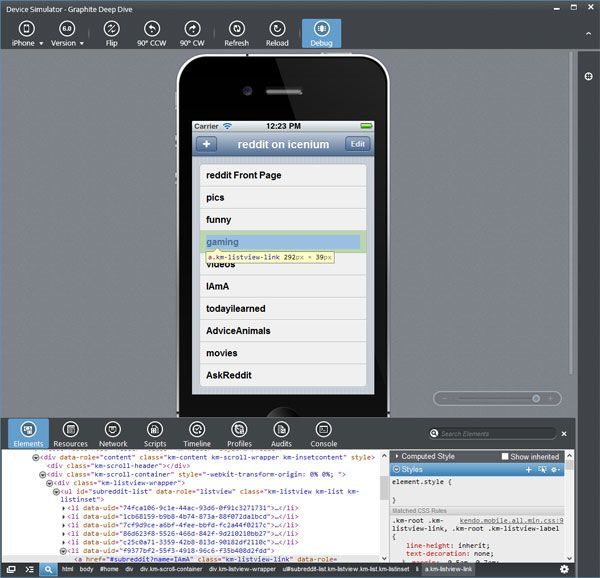The width and height of the screenshot is (600, 578).
Task: Click the zoom slider plus end
Action: click(551, 399)
